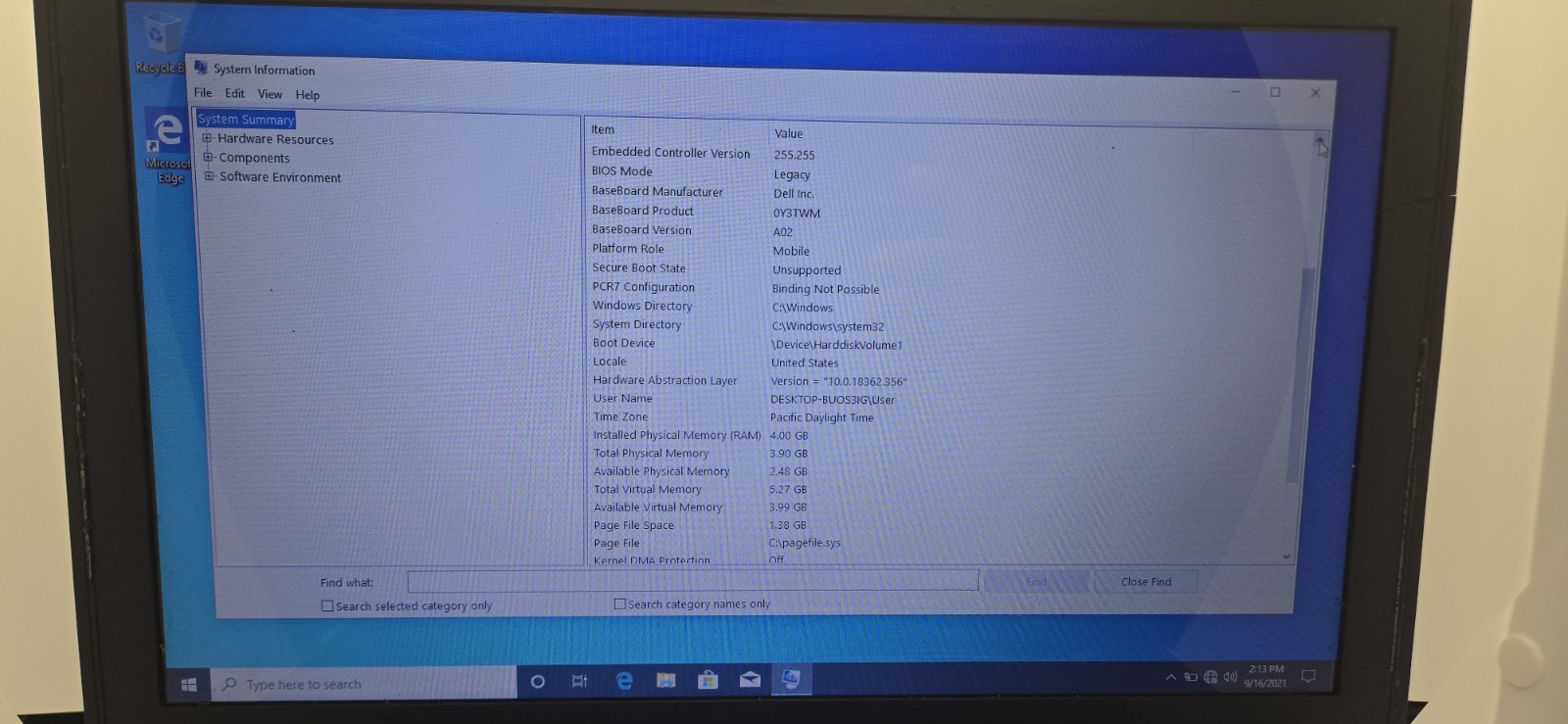This screenshot has width=1568, height=724.
Task: Expand the Software Environment node
Action: pyautogui.click(x=209, y=176)
